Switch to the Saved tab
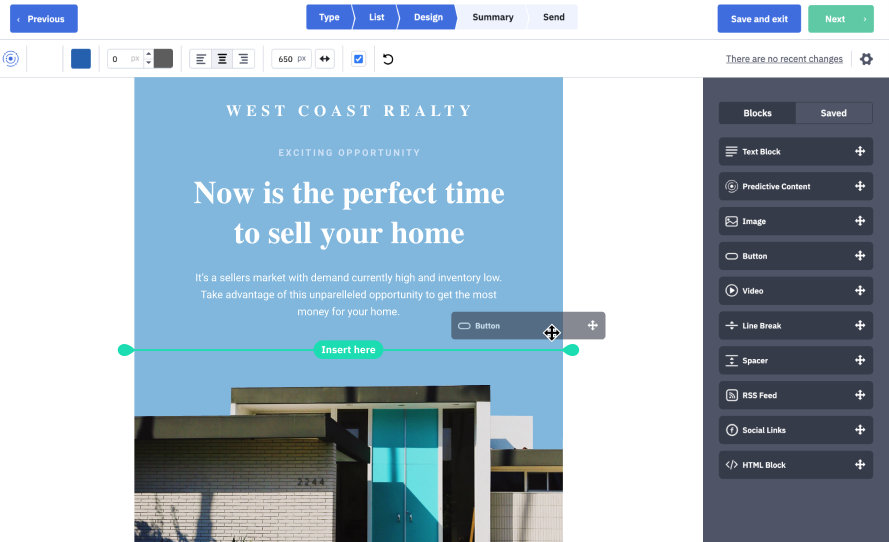The height and width of the screenshot is (542, 889). coord(833,113)
